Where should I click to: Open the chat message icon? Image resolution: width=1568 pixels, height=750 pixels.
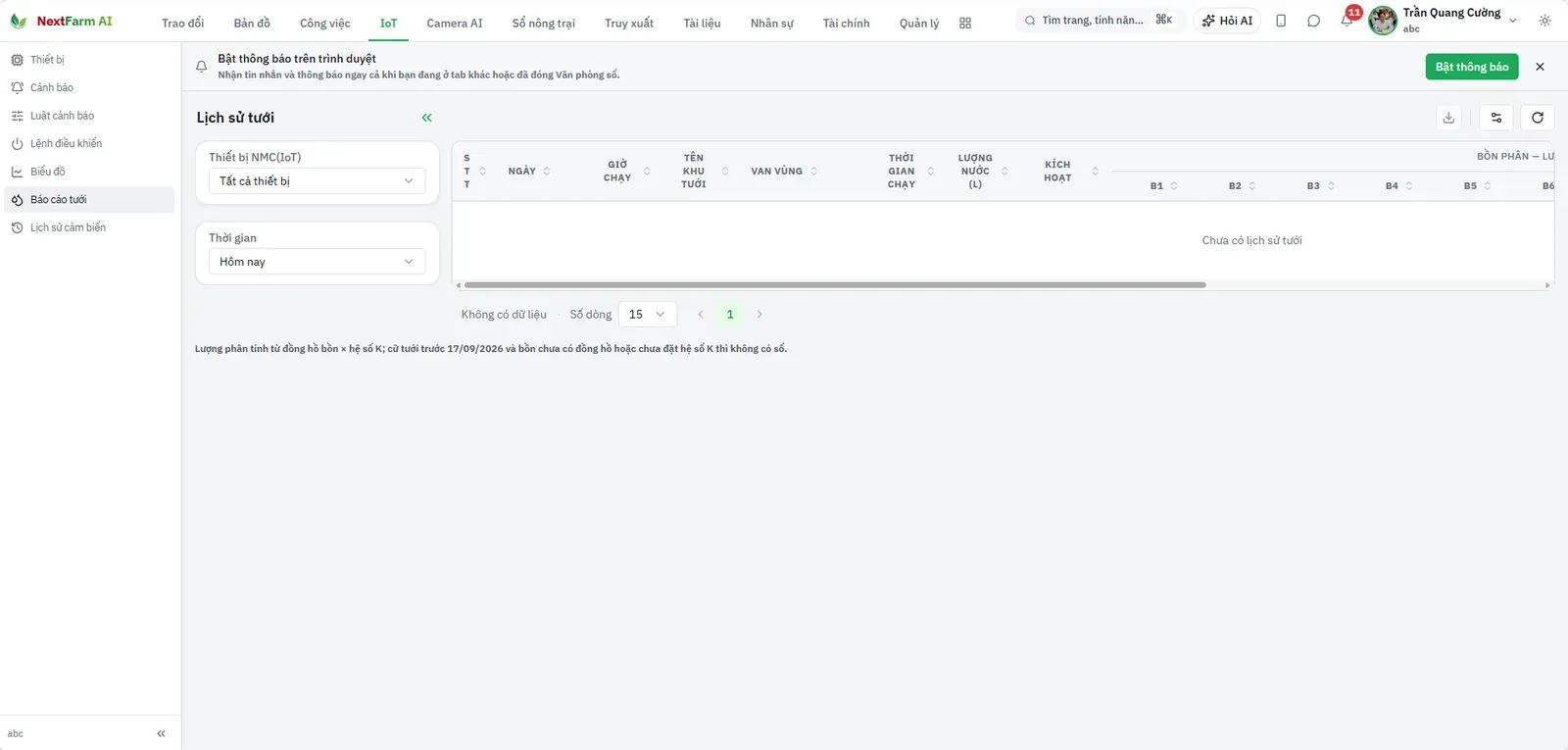pos(1314,21)
